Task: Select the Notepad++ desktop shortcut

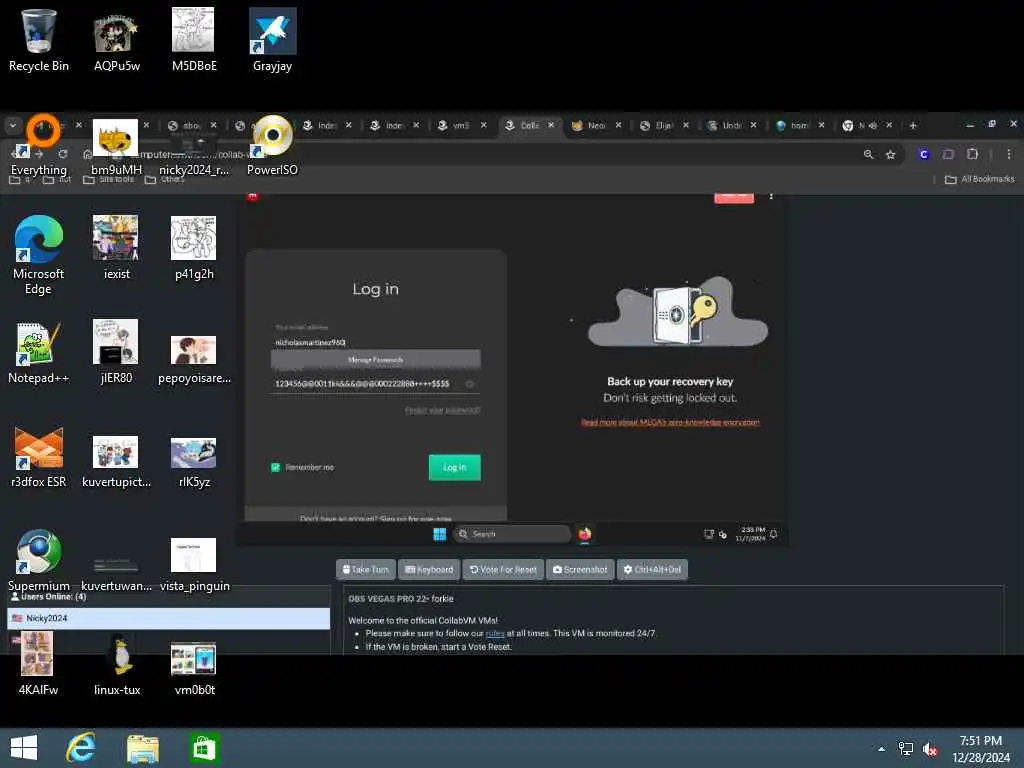Action: [39, 353]
